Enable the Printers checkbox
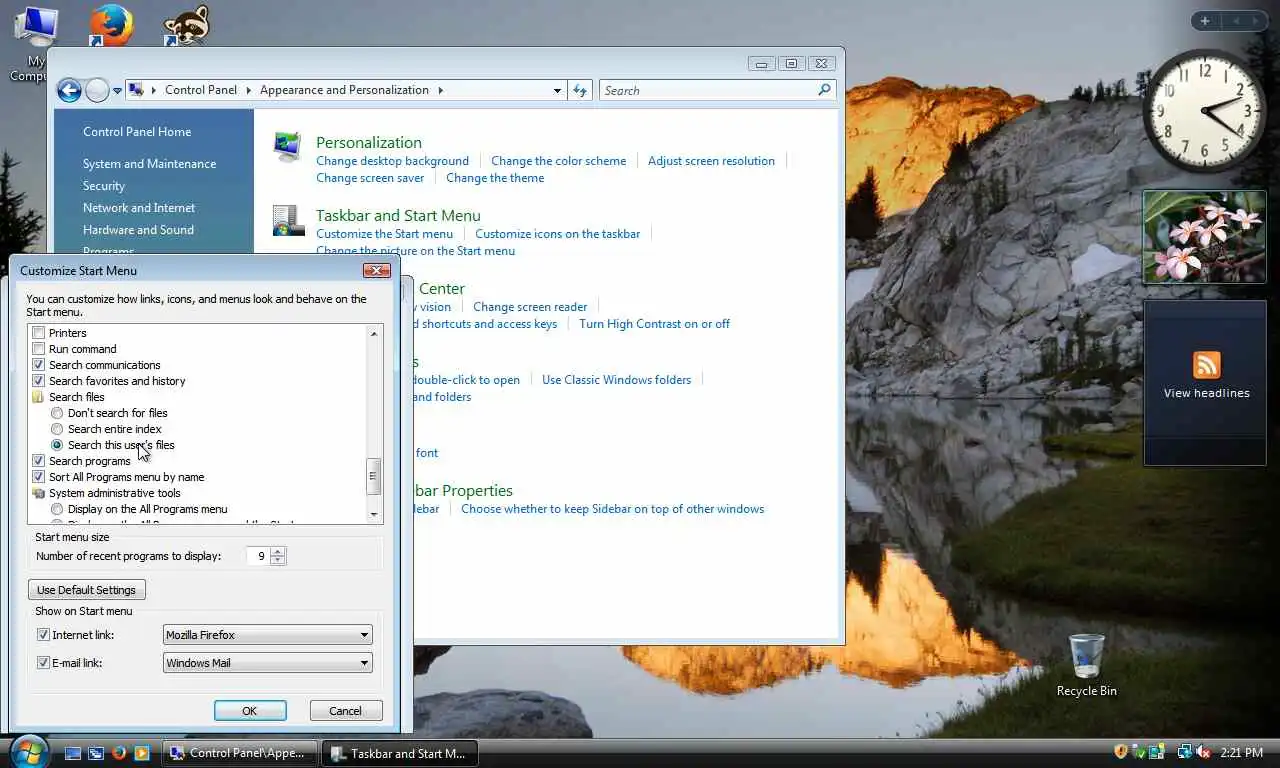This screenshot has width=1280, height=768. 39,333
